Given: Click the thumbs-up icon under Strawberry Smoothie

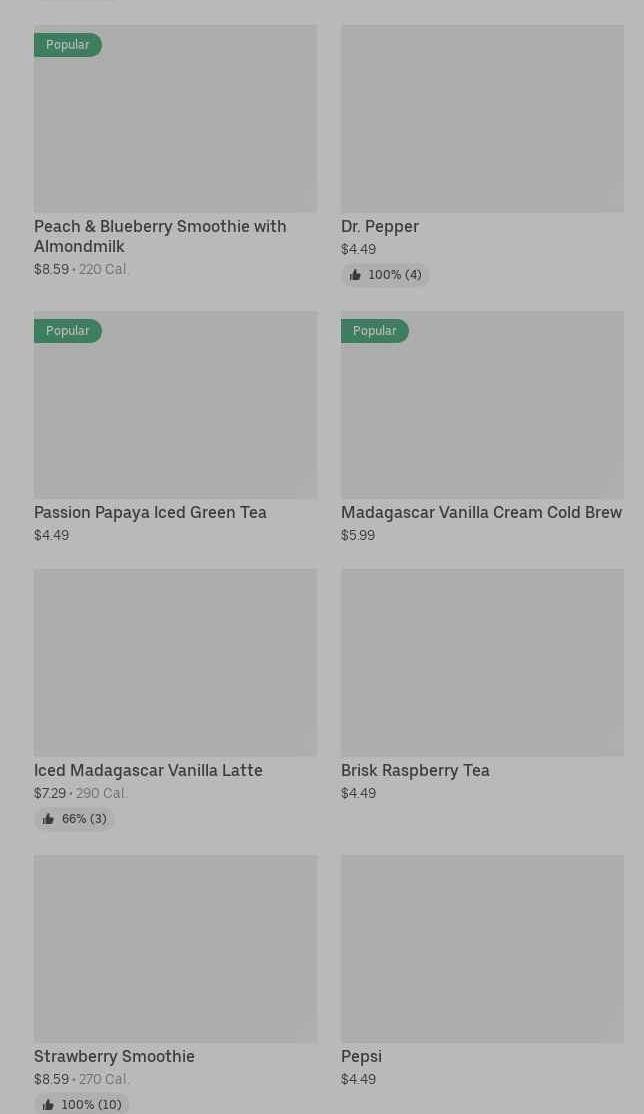Looking at the screenshot, I should point(48,1105).
